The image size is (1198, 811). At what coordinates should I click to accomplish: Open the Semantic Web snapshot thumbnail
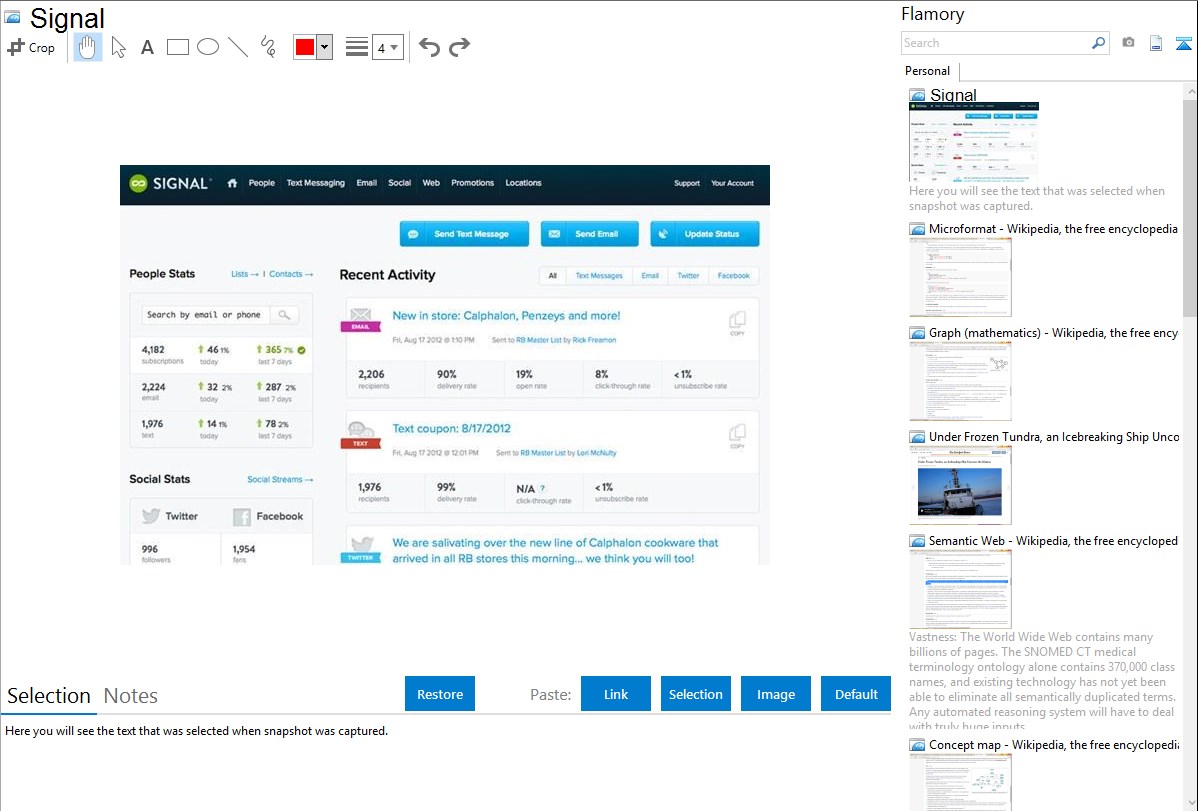960,589
